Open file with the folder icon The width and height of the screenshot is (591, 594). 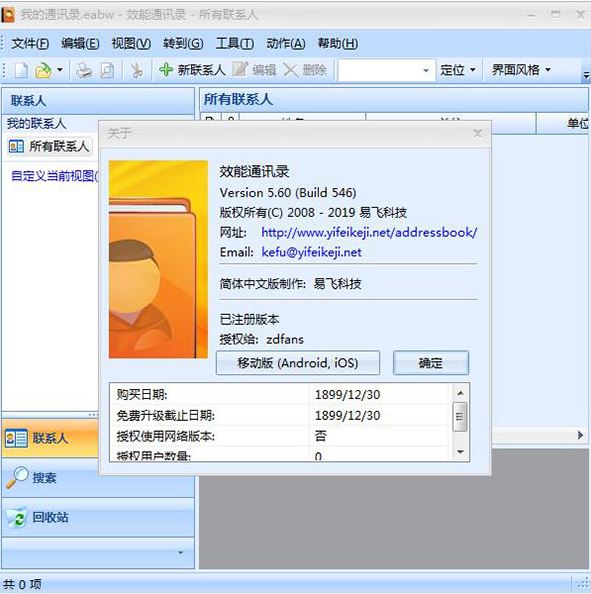click(43, 70)
